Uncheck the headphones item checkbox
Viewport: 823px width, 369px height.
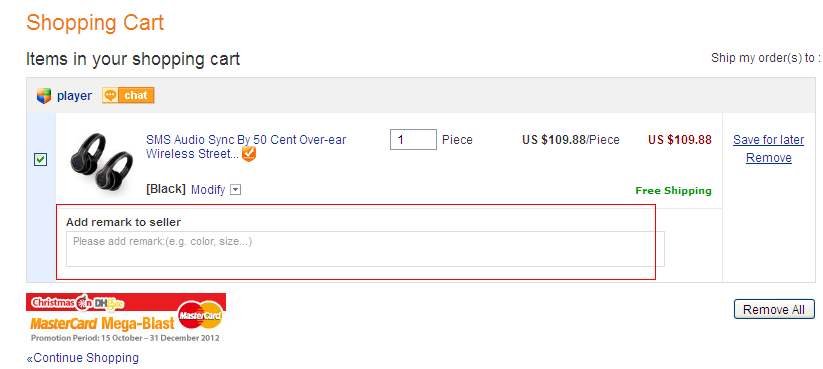pyautogui.click(x=40, y=159)
